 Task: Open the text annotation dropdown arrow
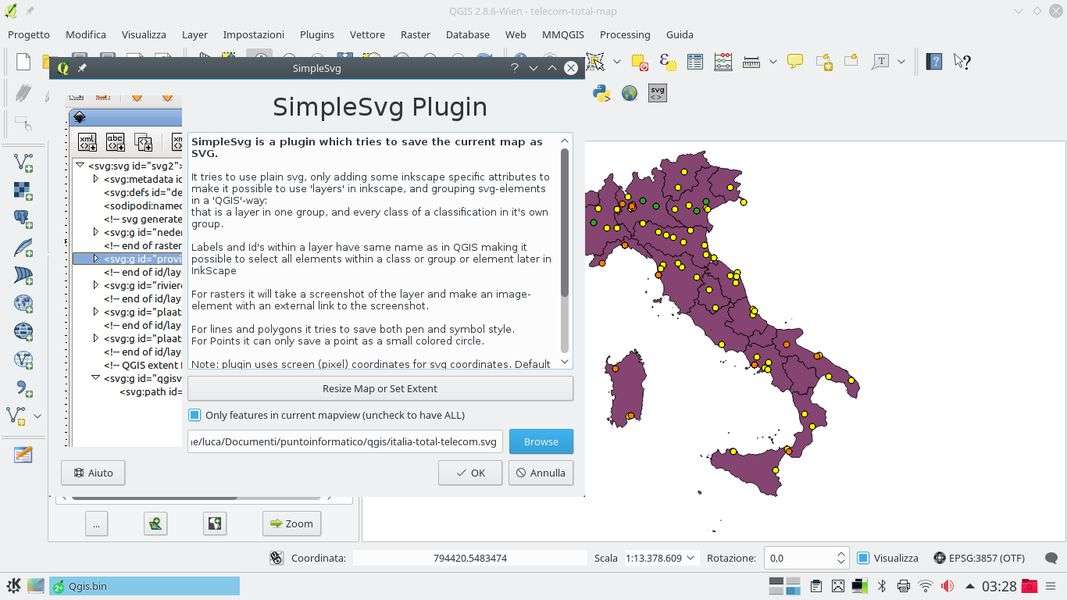coord(901,62)
